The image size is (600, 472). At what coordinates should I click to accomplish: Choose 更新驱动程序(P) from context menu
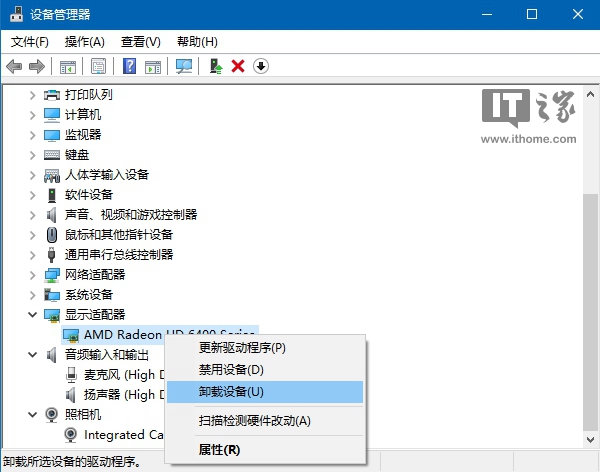[x=265, y=348]
